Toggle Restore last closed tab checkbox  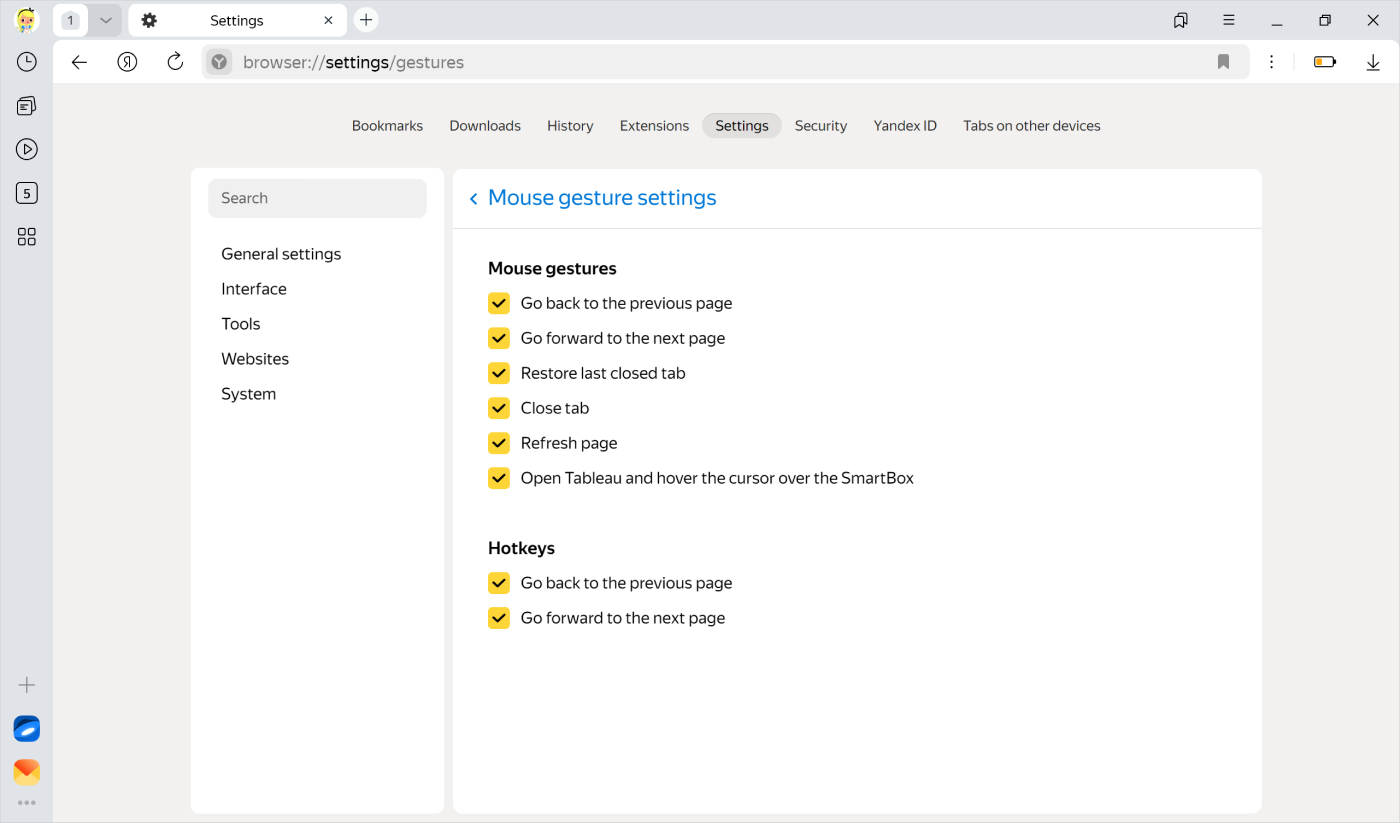pyautogui.click(x=499, y=373)
